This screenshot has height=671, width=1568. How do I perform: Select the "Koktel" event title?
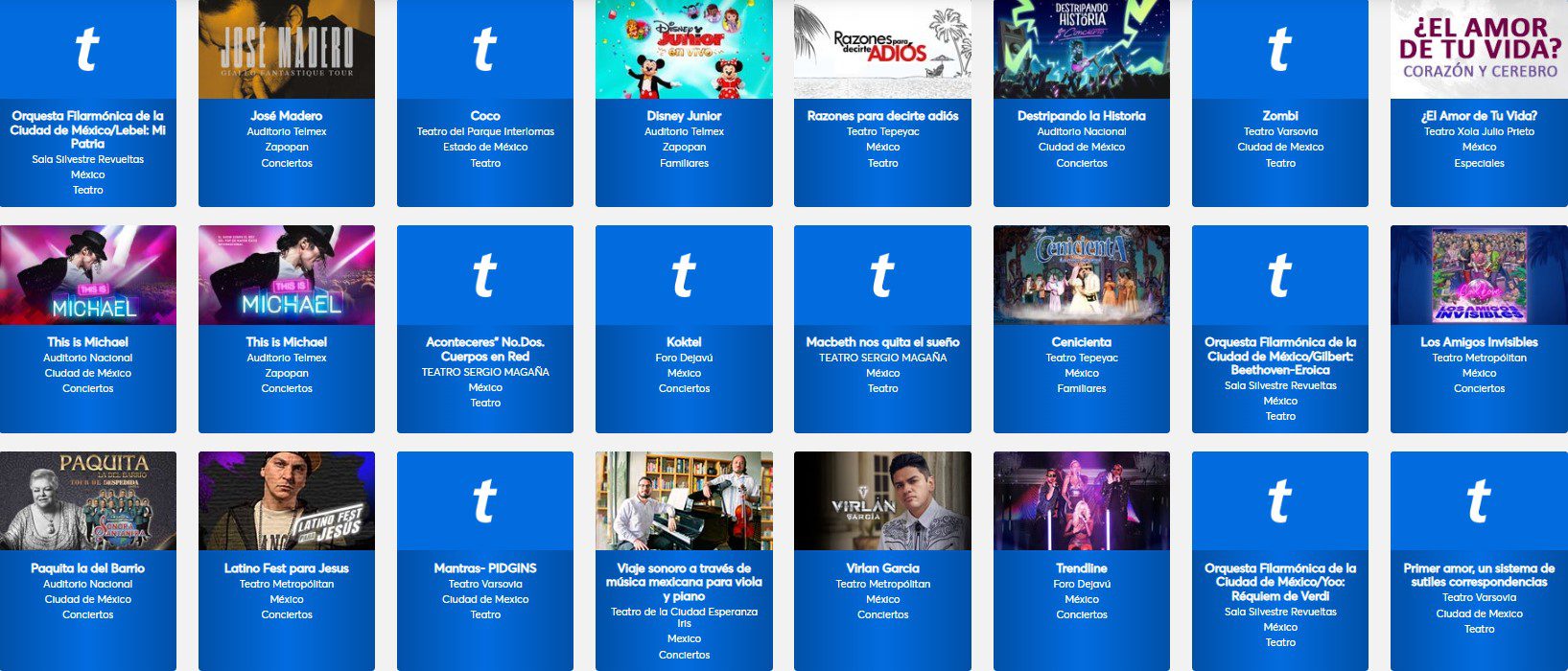click(x=684, y=342)
